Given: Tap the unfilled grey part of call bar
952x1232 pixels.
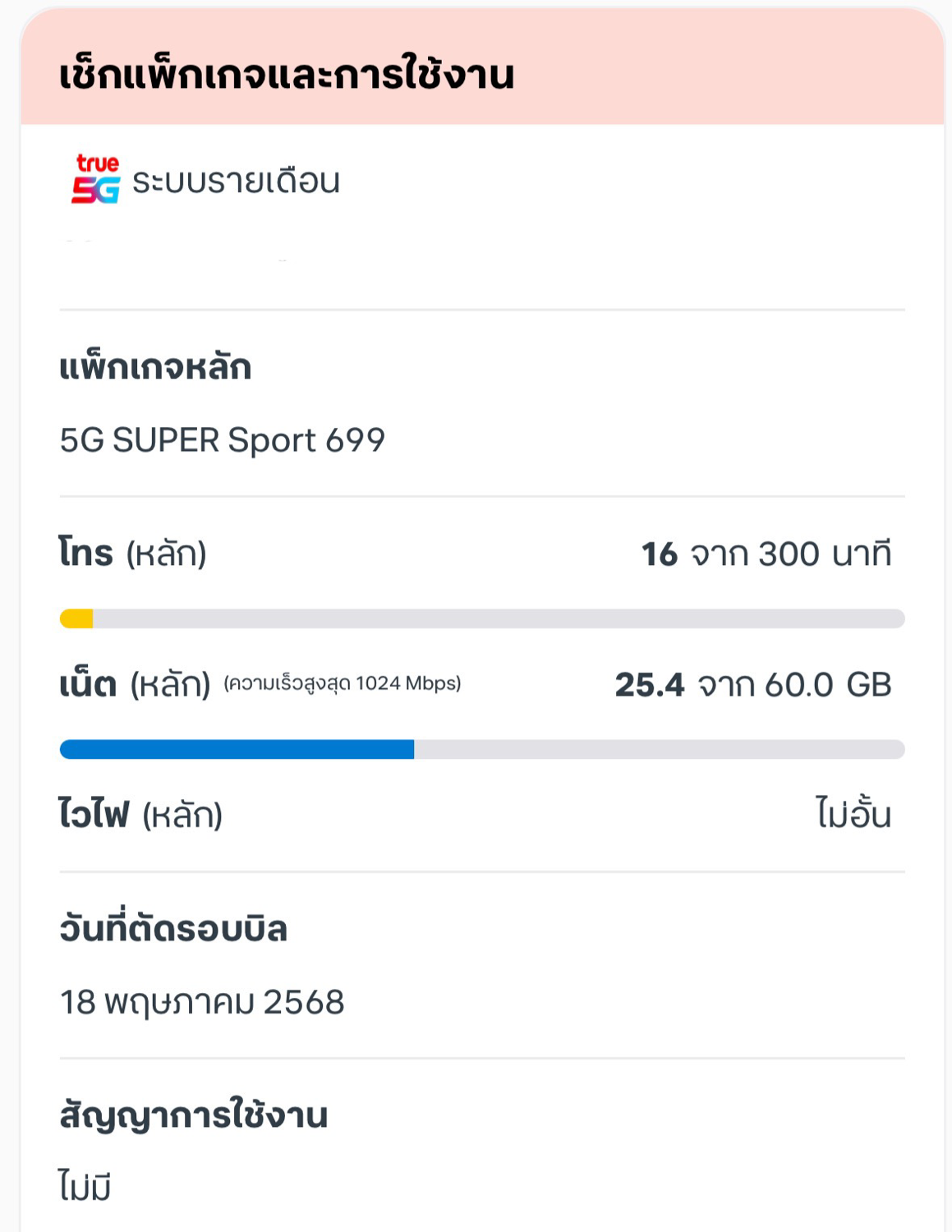Looking at the screenshot, I should (499, 618).
